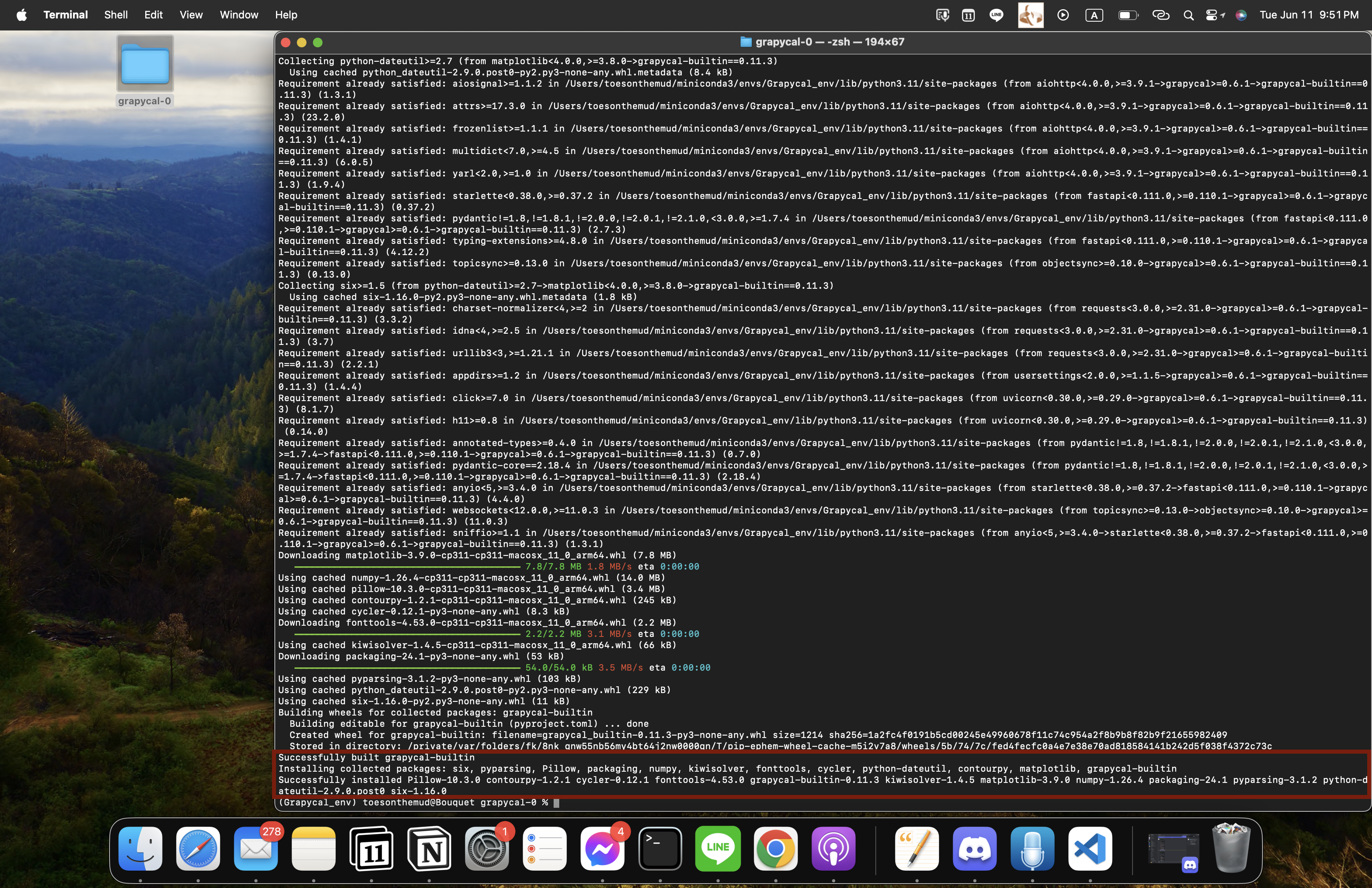The width and height of the screenshot is (1372, 888).
Task: Click the date and time Tue Jun 11
Action: 1309,15
